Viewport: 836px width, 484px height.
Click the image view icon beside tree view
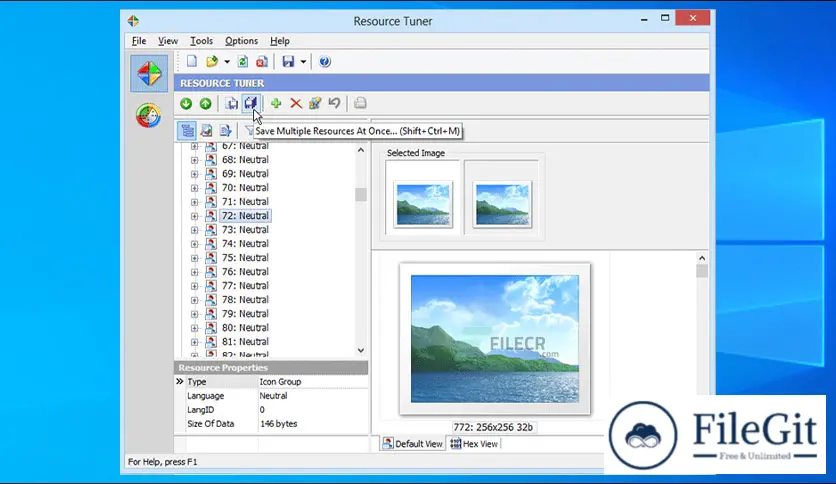(x=206, y=131)
